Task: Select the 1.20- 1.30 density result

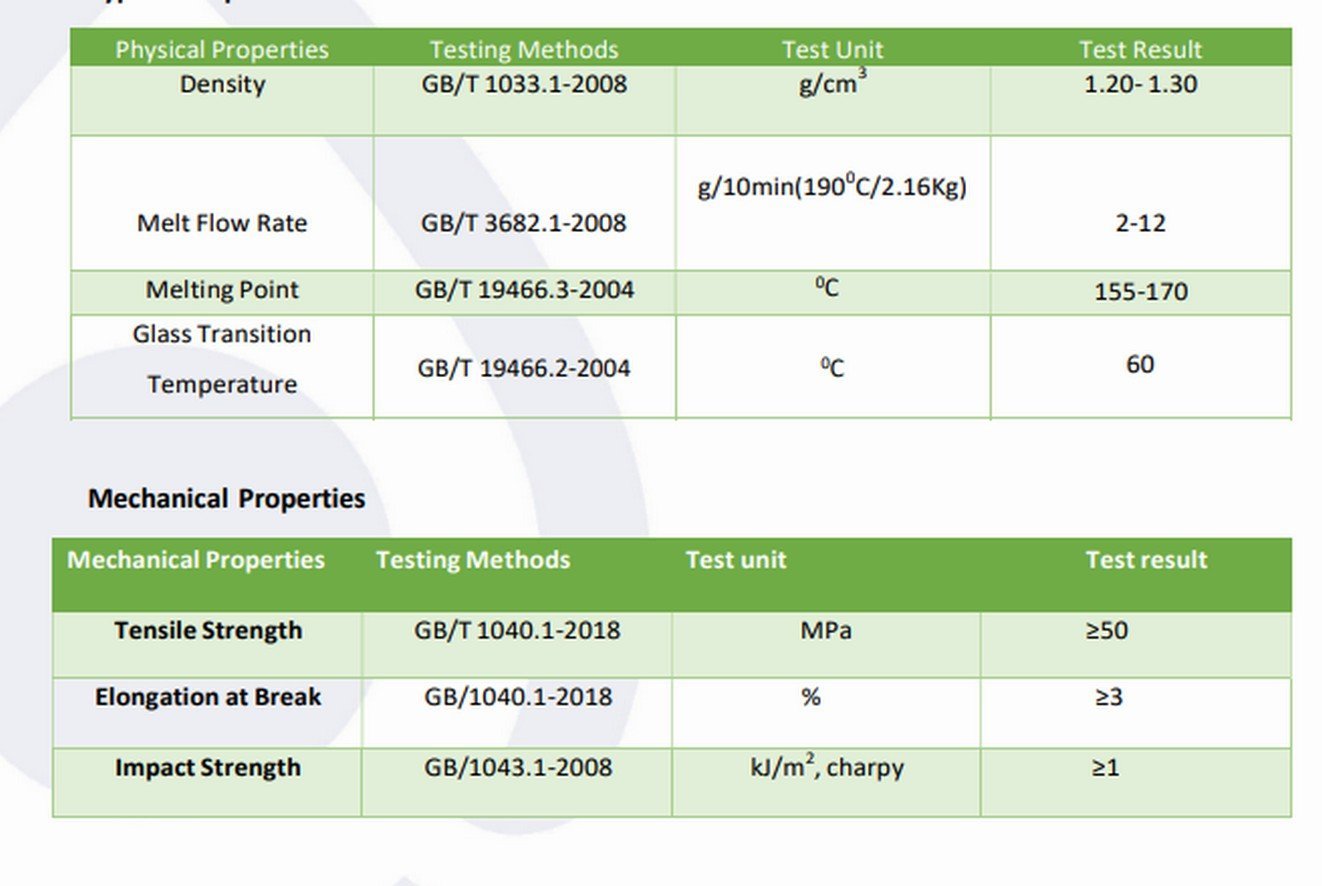Action: tap(1140, 85)
